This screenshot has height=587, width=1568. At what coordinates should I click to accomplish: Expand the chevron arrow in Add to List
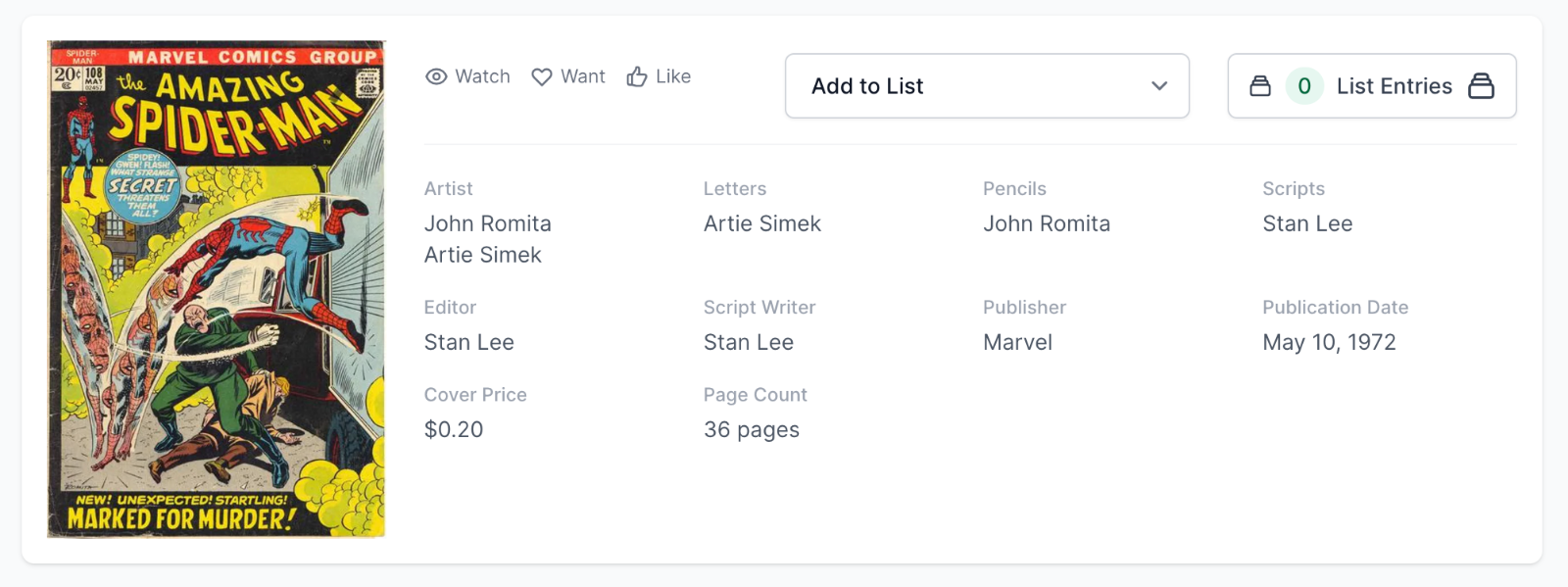coord(1159,86)
